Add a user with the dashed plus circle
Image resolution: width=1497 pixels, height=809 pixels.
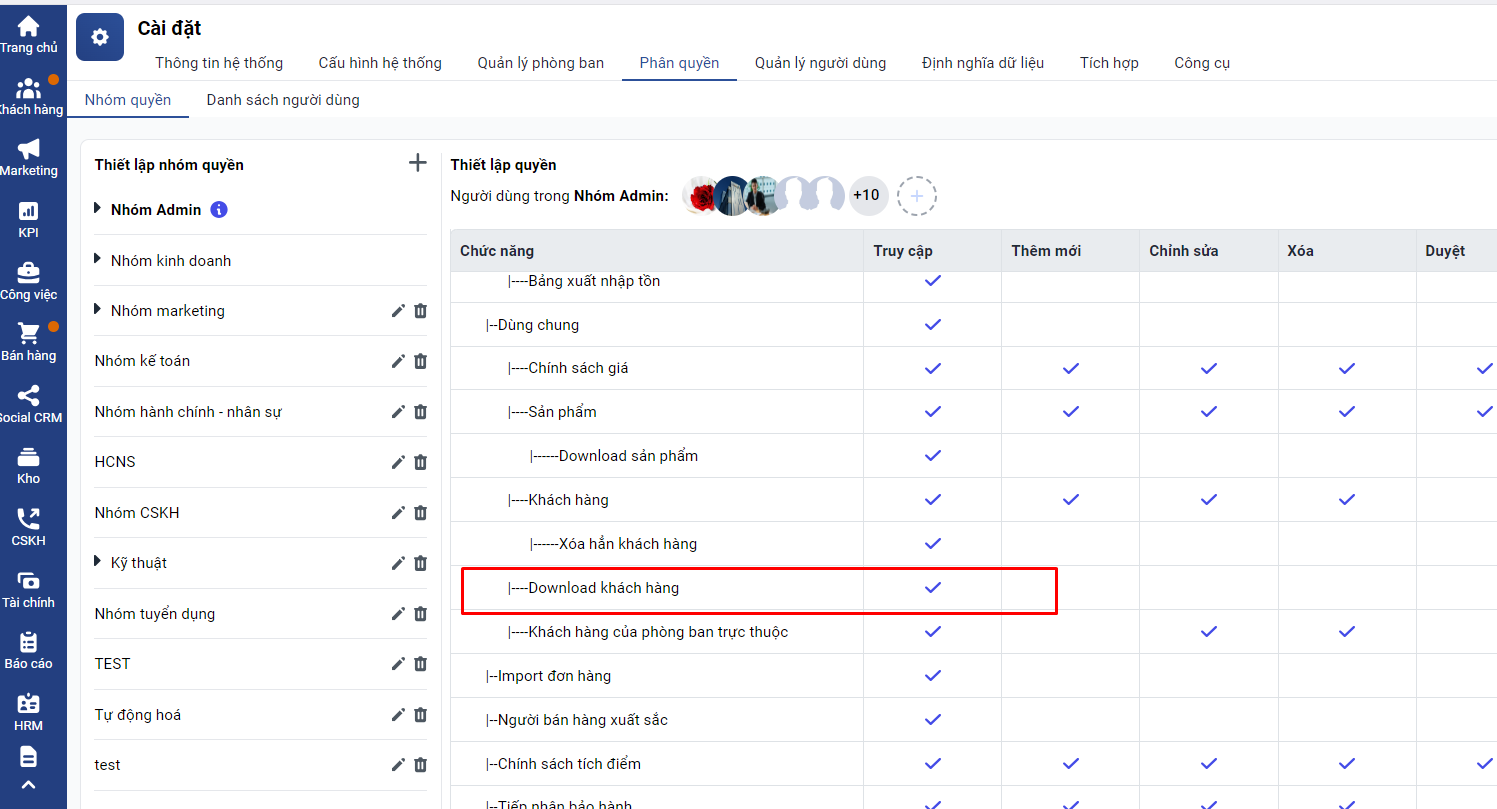[x=916, y=196]
